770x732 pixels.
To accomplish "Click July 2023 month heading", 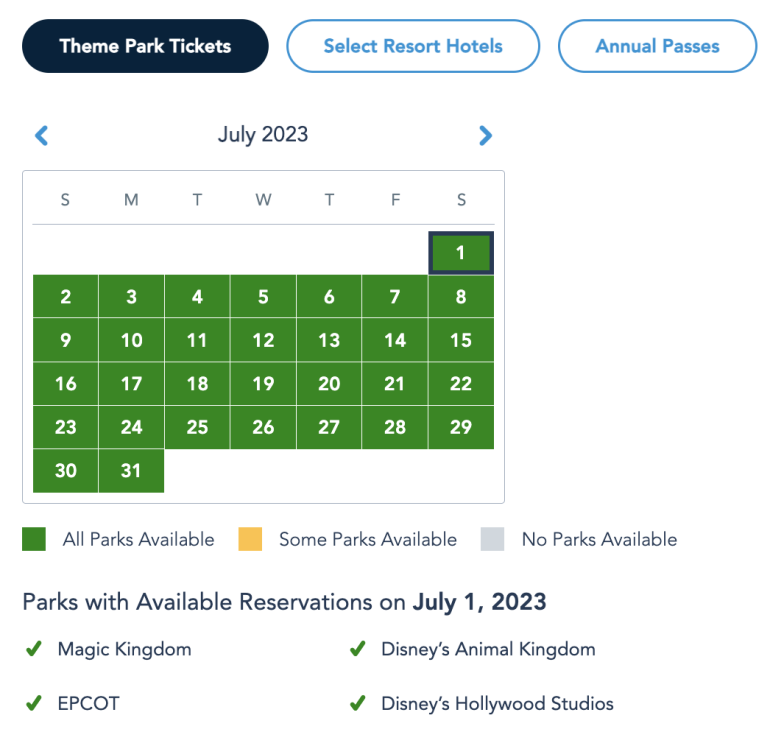I will pos(263,134).
